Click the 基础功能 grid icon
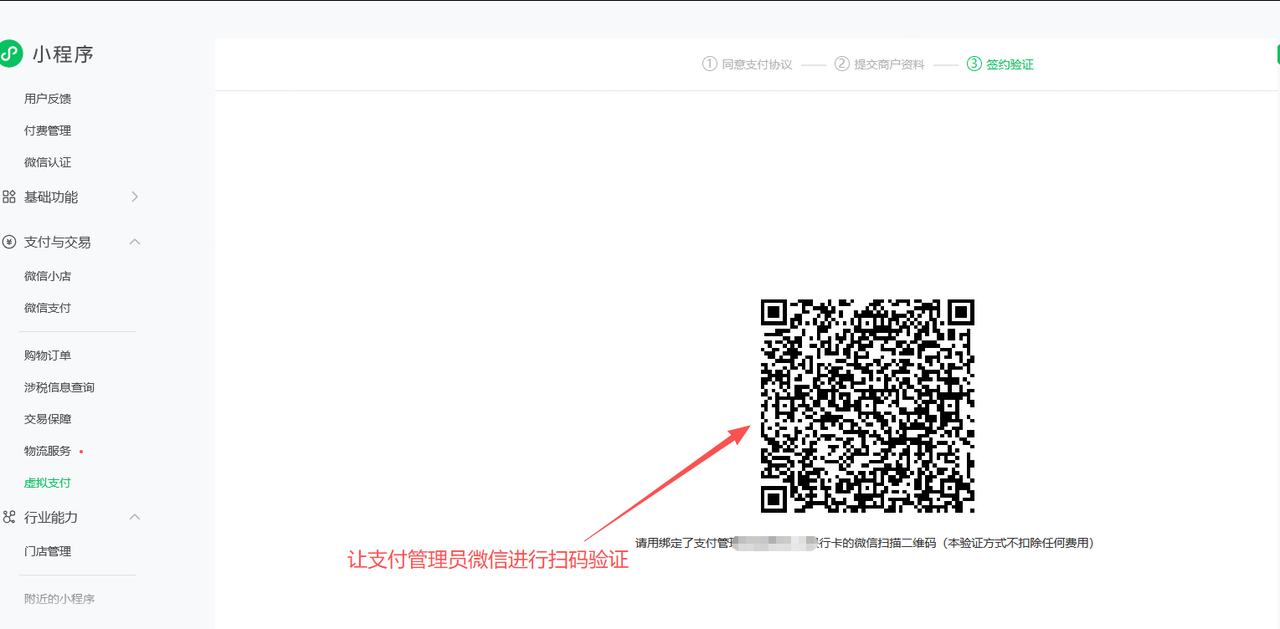 (9, 197)
